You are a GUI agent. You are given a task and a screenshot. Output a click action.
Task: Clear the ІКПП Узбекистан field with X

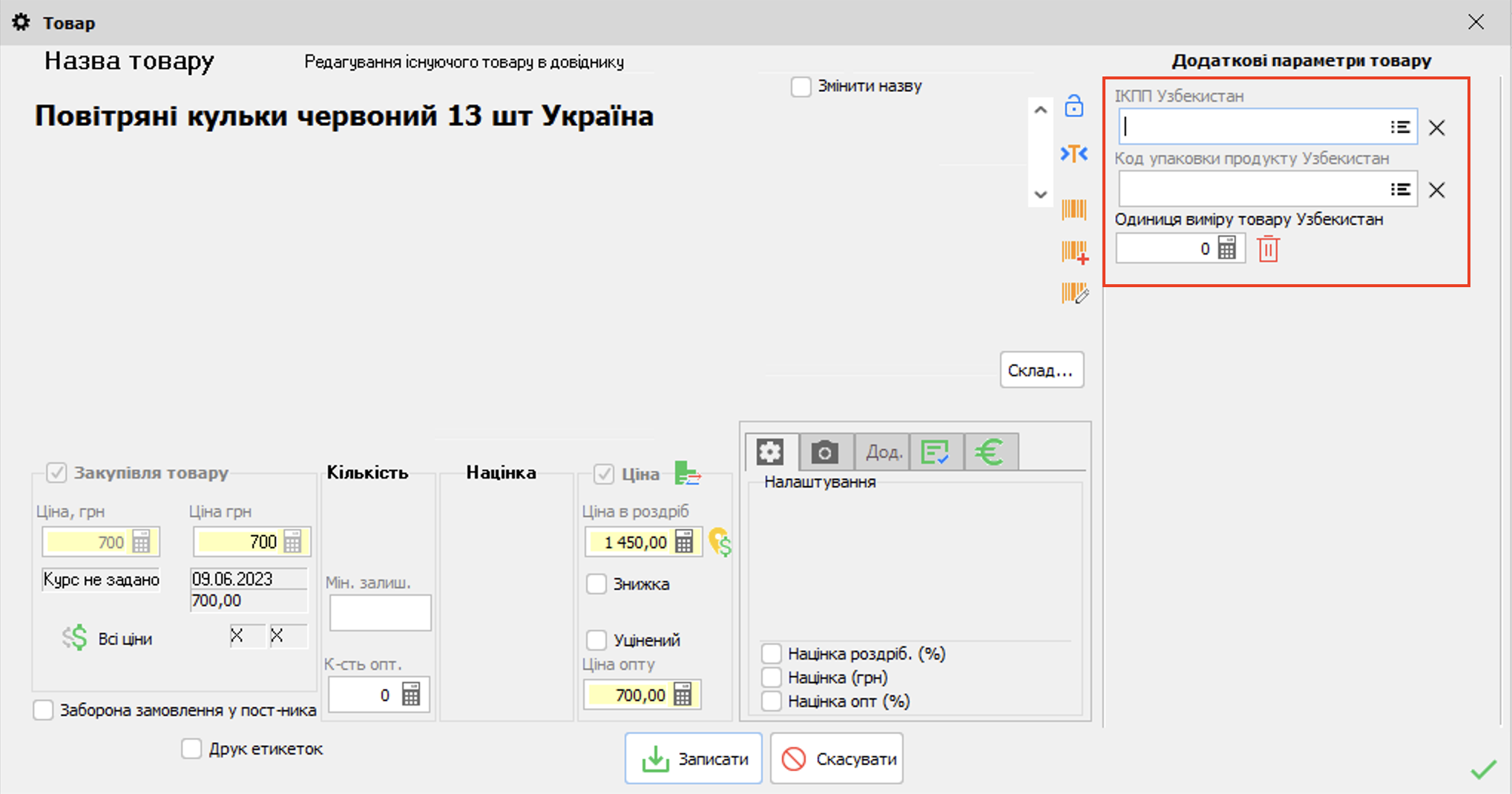[x=1437, y=128]
